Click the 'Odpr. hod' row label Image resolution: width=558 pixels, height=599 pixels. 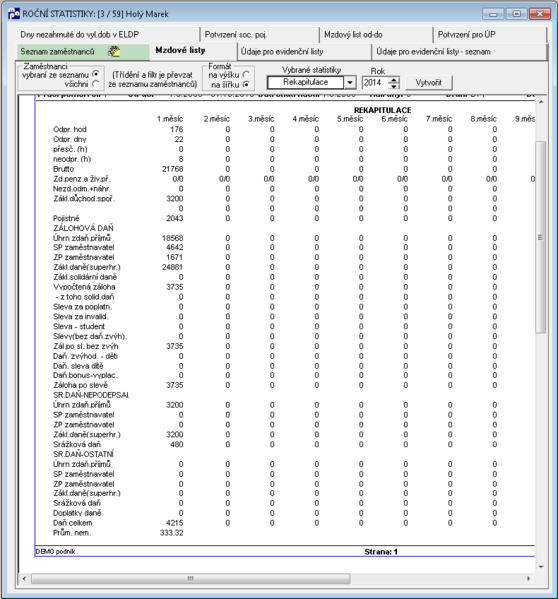[70, 129]
